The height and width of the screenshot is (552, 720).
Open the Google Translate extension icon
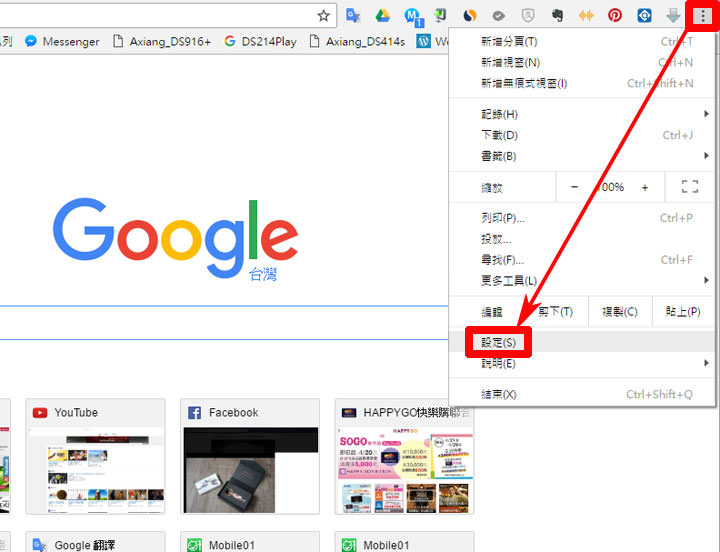tap(353, 15)
